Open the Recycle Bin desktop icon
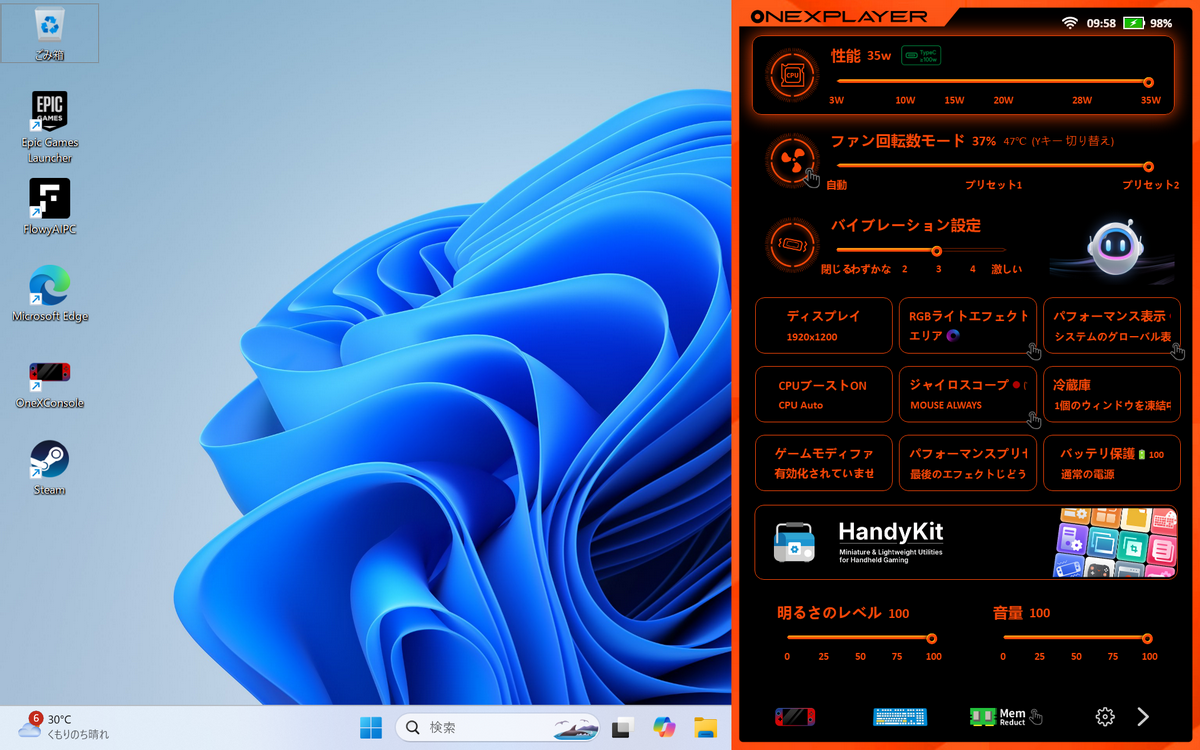 tap(49, 33)
